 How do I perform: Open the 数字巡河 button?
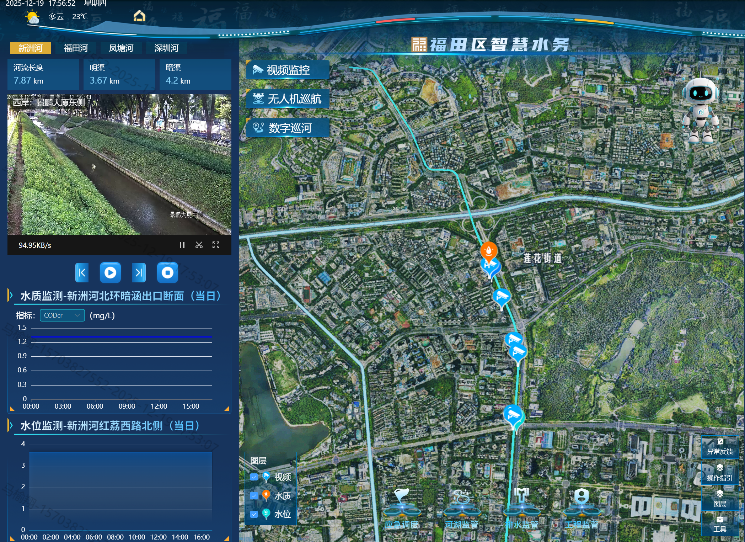288,128
